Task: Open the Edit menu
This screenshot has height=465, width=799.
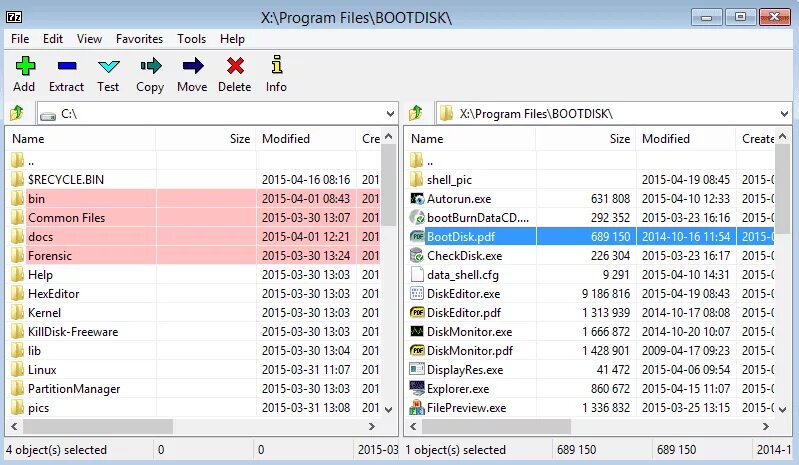Action: 52,39
